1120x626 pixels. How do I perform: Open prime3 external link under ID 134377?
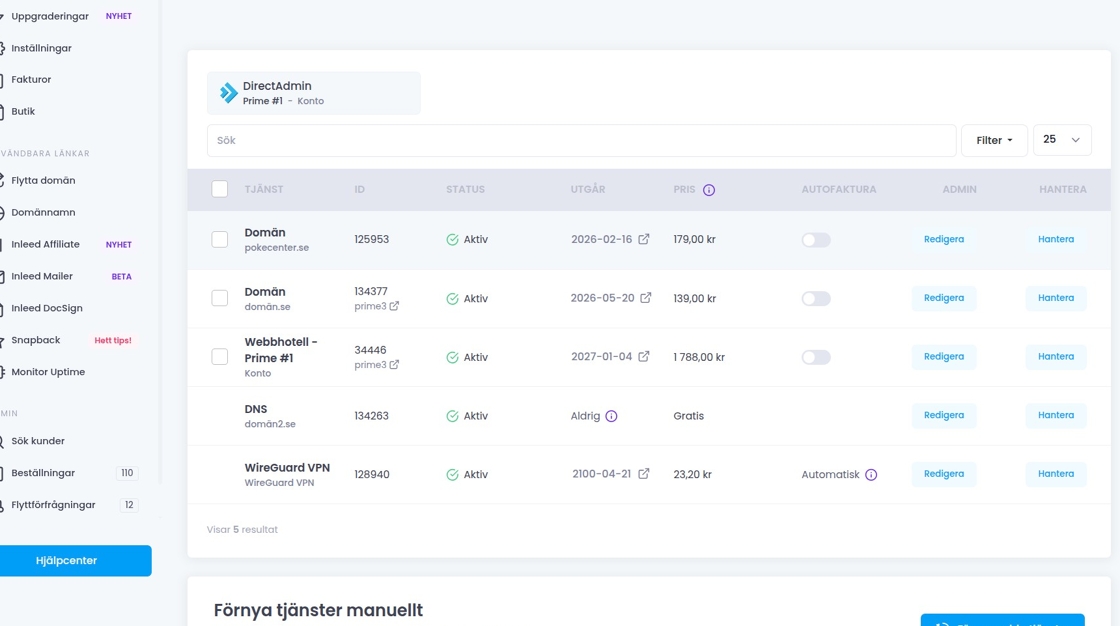point(394,307)
